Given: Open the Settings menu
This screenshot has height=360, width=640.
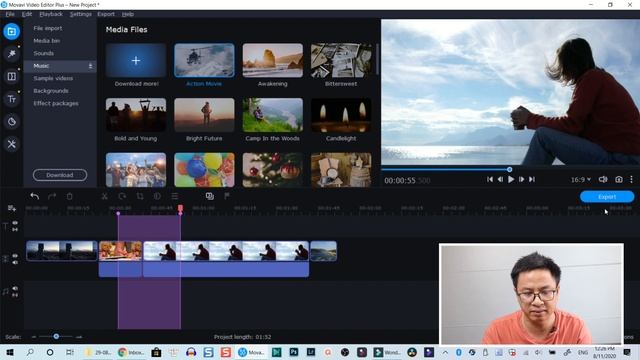Looking at the screenshot, I should click(80, 14).
